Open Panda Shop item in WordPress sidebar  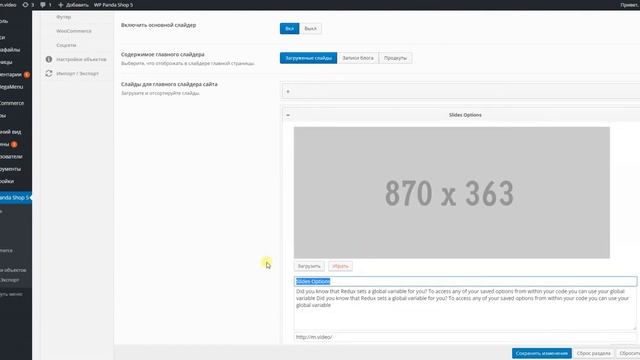[x=15, y=198]
